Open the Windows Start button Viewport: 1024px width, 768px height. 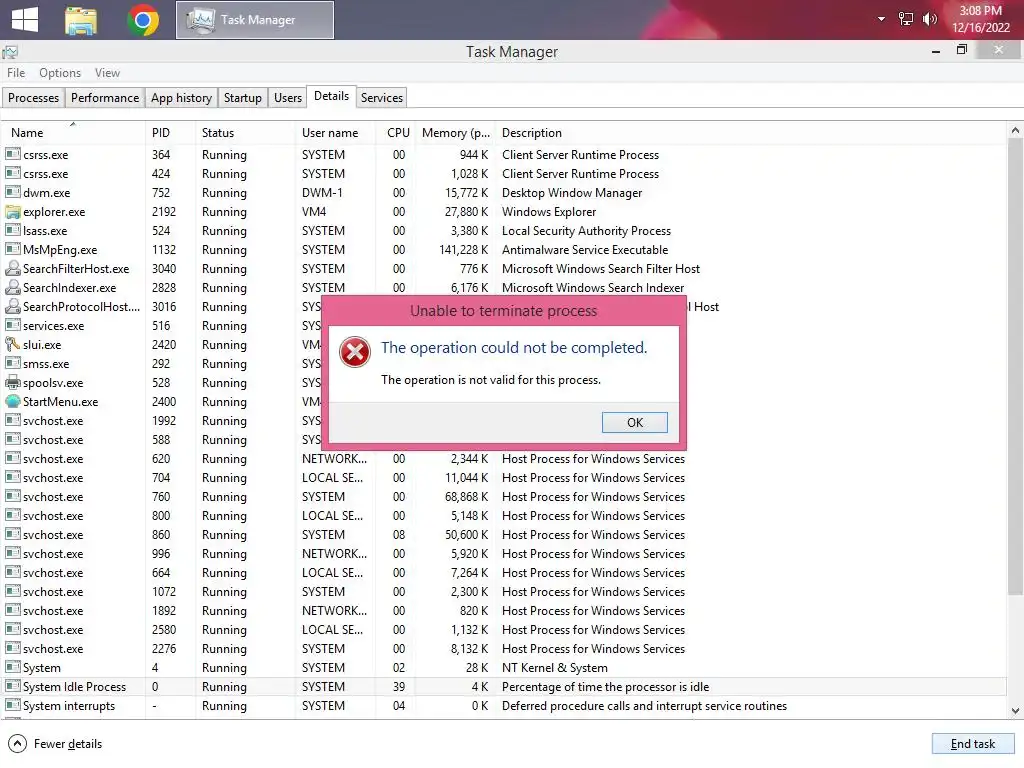pyautogui.click(x=25, y=20)
